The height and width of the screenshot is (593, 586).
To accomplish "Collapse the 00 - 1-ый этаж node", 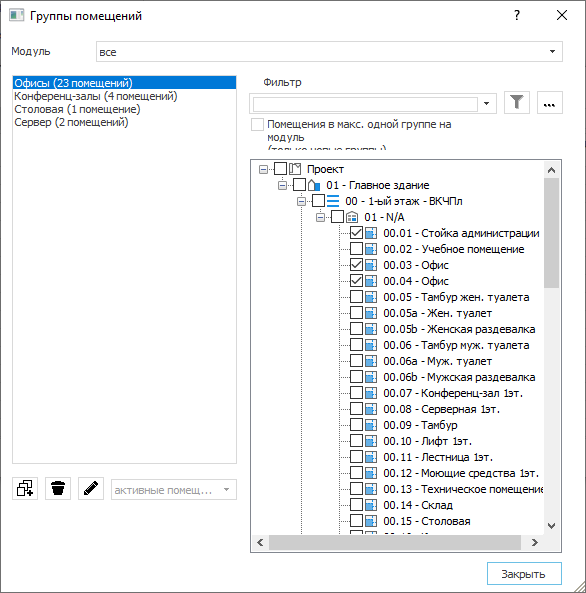I will click(x=302, y=201).
